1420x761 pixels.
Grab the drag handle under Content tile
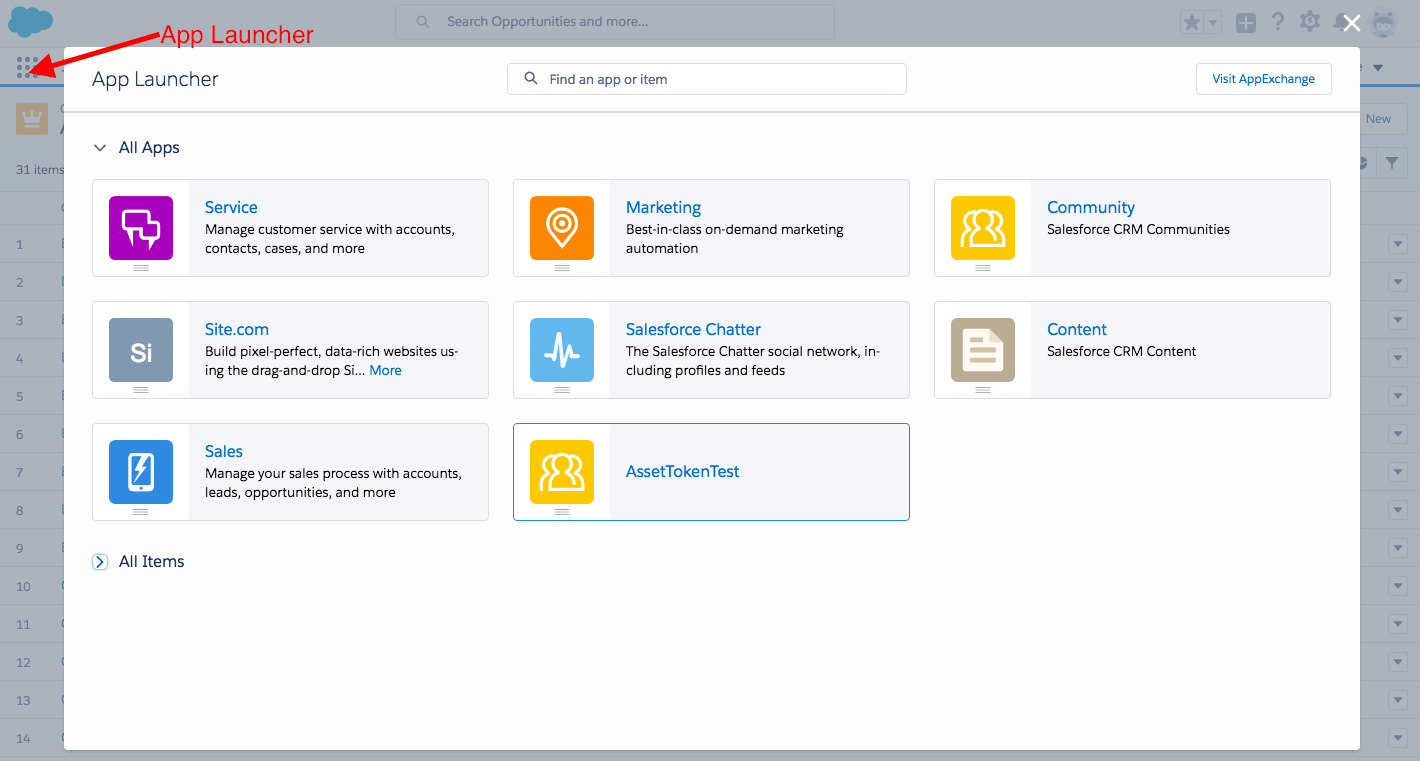[x=983, y=390]
